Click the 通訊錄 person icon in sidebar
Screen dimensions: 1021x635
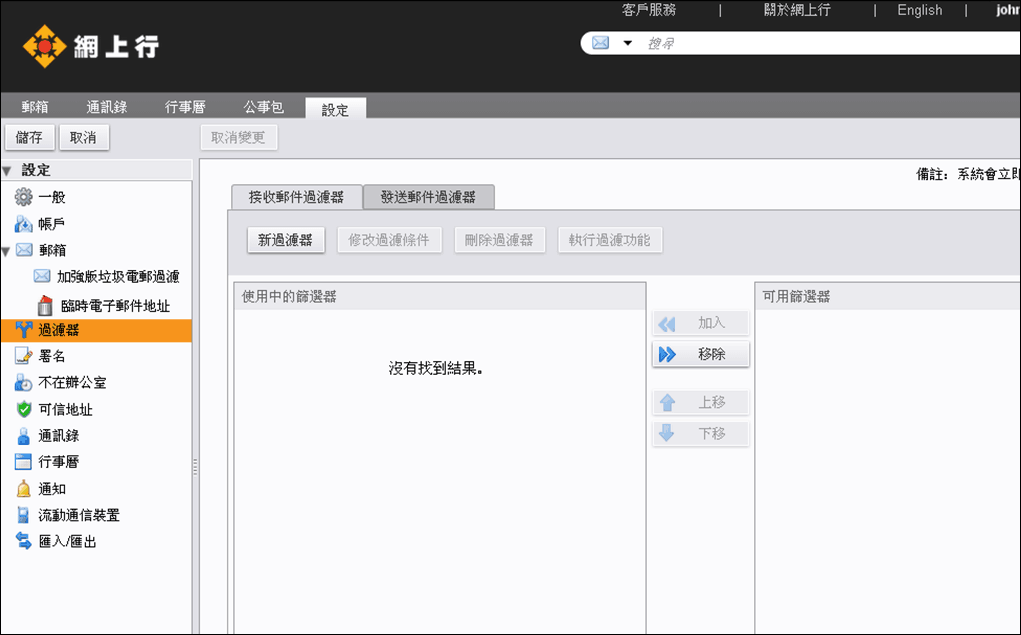[x=23, y=436]
